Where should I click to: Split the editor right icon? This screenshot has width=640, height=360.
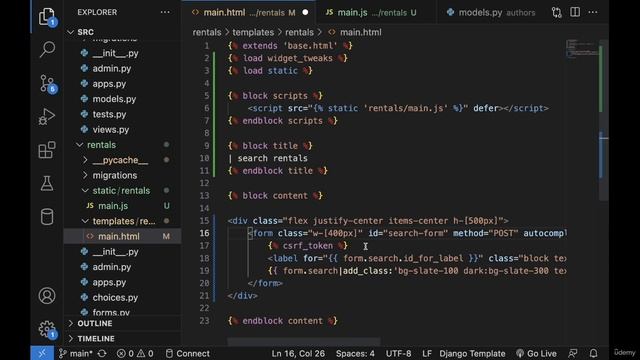tap(575, 12)
